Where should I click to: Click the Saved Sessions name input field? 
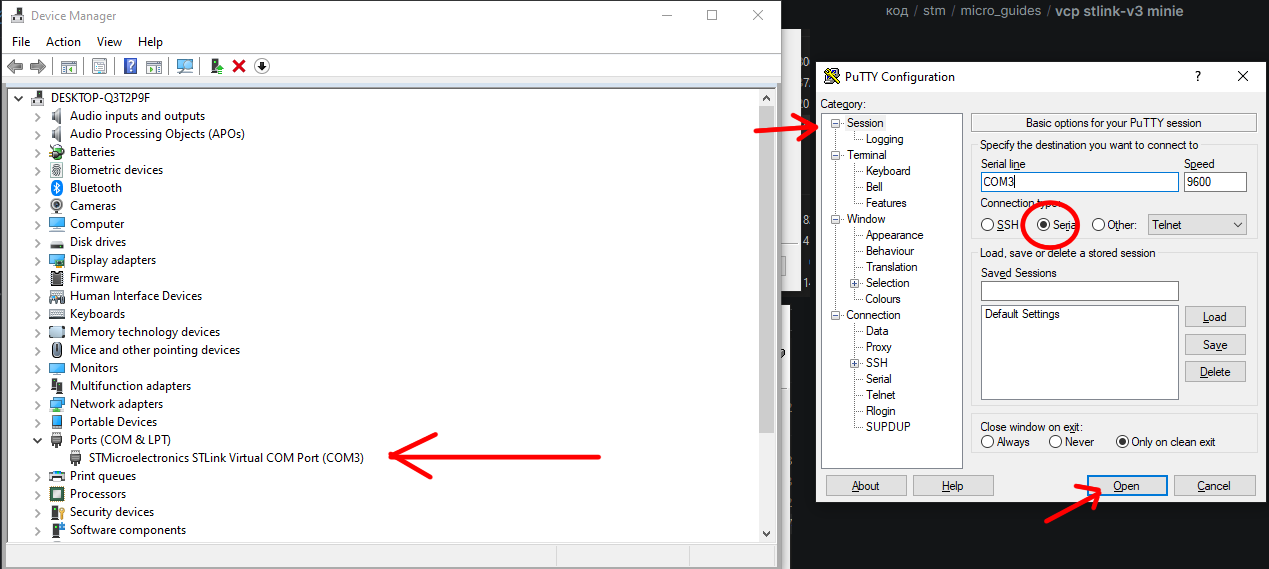coord(1080,291)
